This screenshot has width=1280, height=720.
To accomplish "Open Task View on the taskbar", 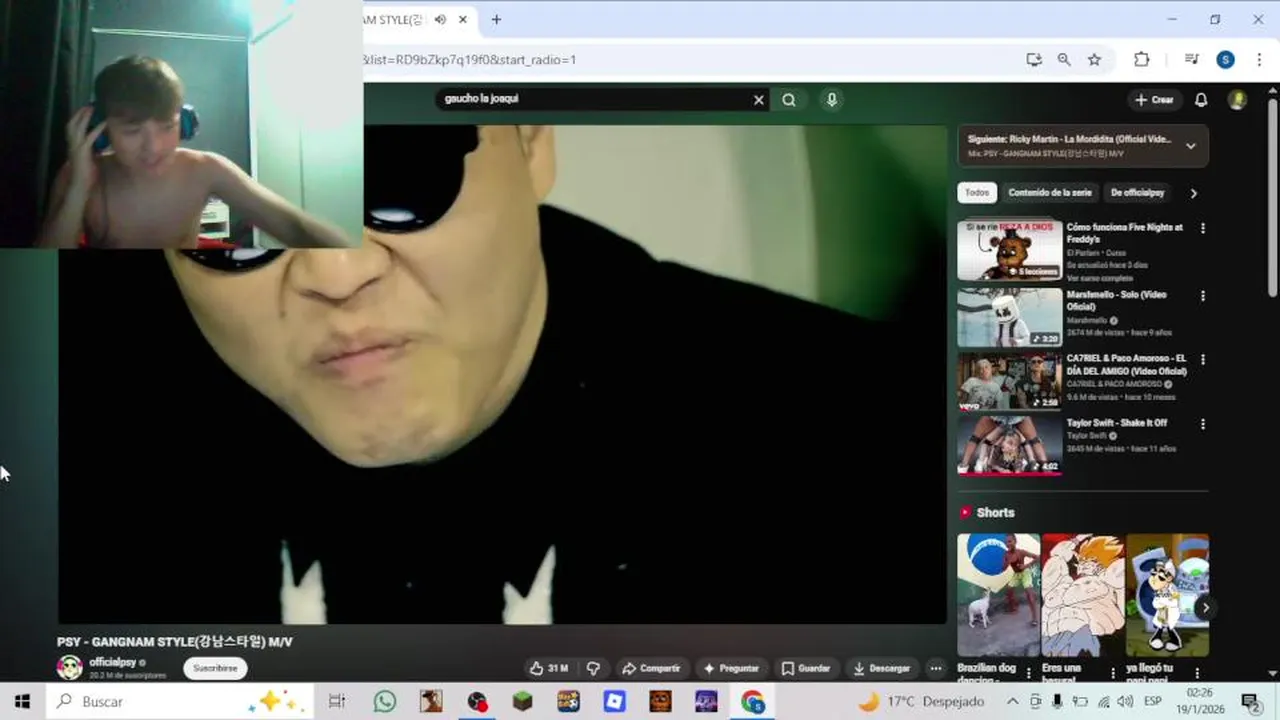I will [337, 702].
